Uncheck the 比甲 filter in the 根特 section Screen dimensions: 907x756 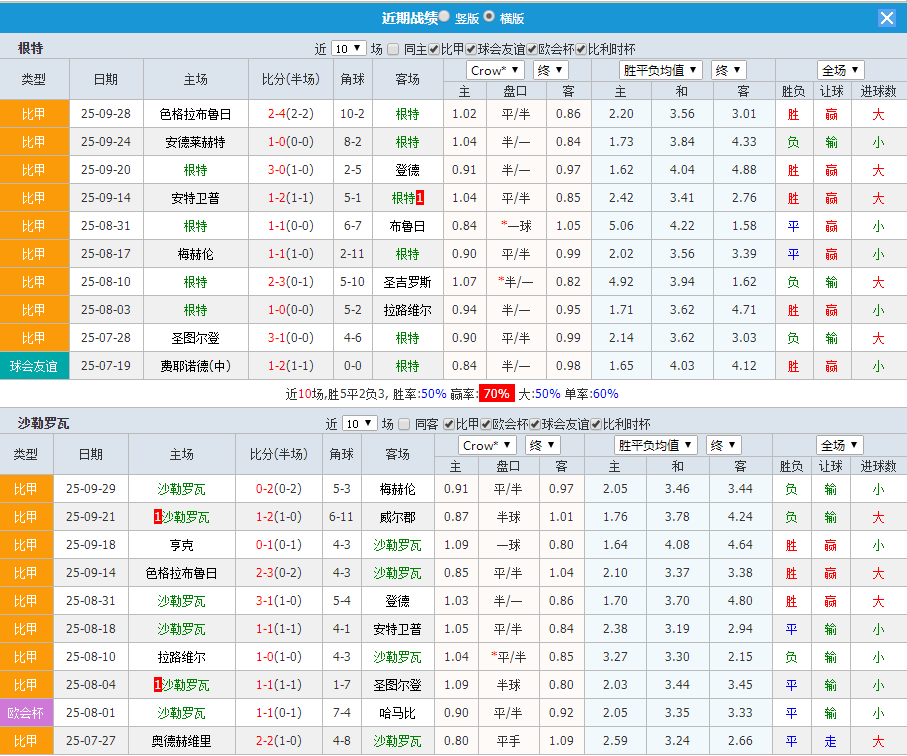tap(433, 48)
